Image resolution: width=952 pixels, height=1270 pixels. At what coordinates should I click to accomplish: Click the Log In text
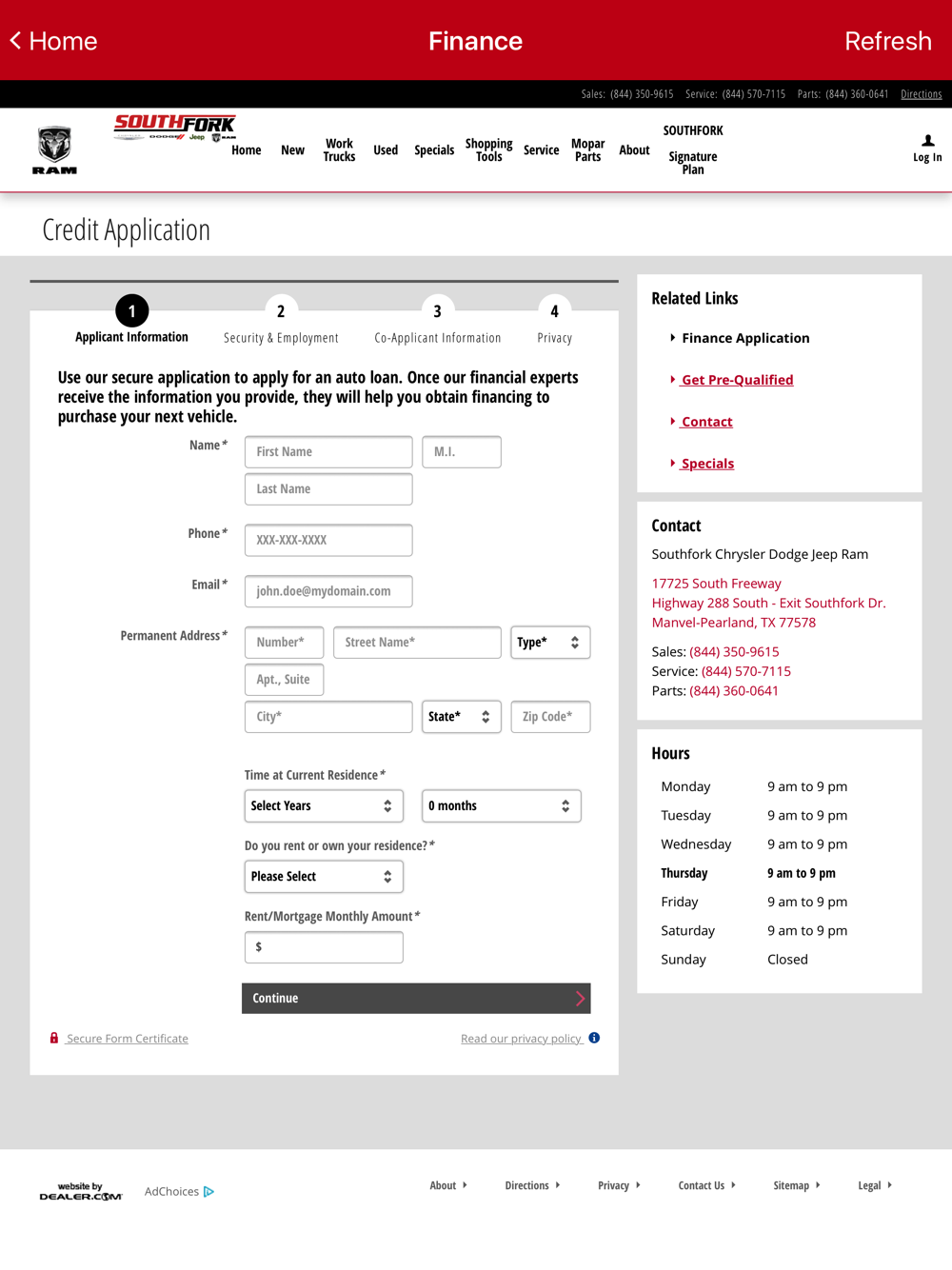coord(927,158)
